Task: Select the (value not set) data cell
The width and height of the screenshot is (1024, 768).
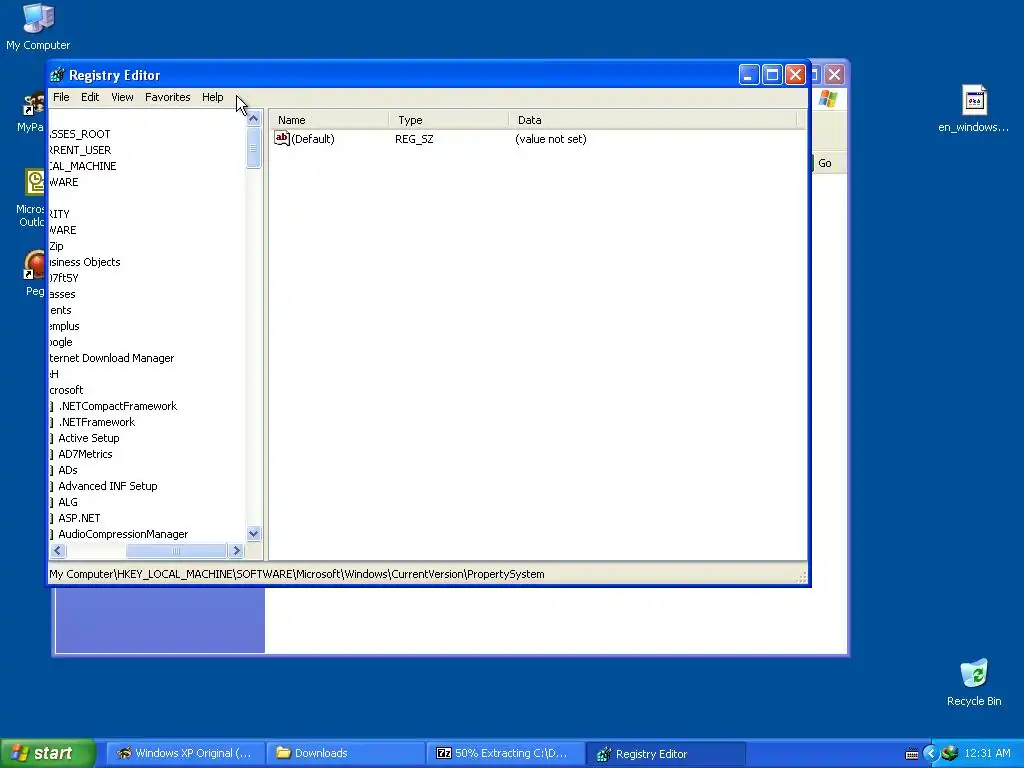Action: coord(551,139)
